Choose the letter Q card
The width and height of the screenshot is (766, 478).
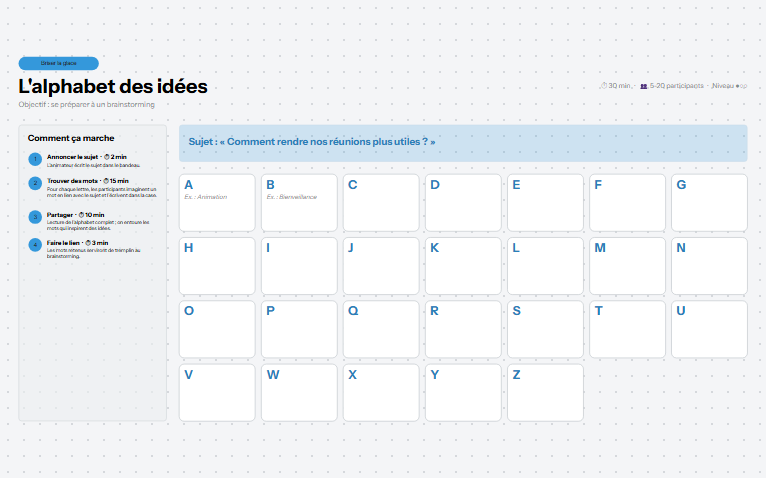coord(381,329)
